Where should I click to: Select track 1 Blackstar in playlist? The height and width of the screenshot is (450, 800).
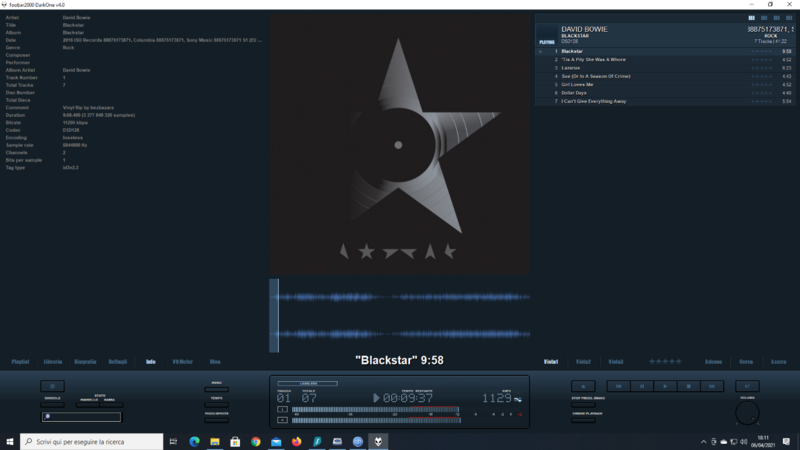click(665, 51)
